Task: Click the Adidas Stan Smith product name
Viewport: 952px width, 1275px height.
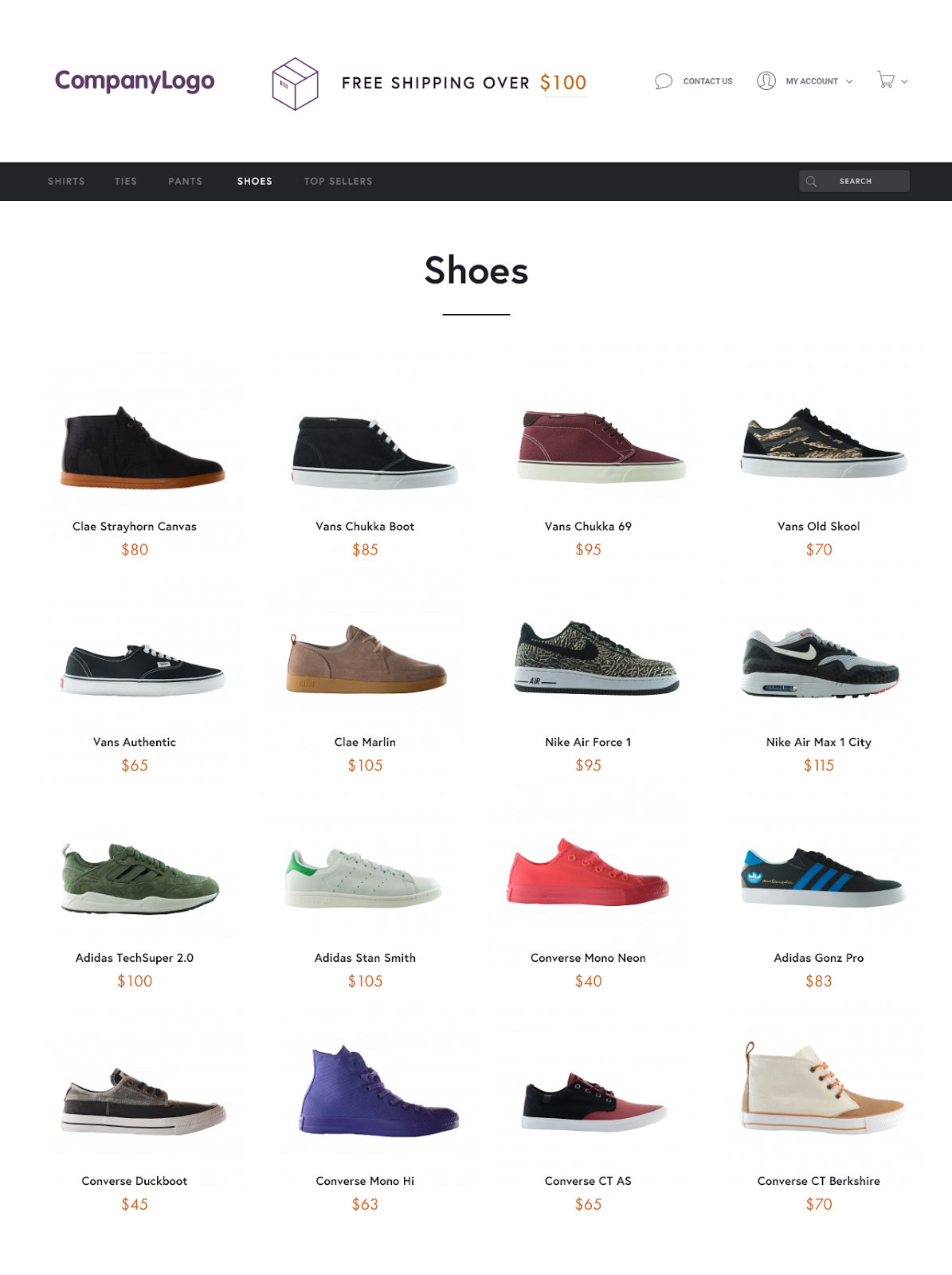Action: tap(365, 958)
